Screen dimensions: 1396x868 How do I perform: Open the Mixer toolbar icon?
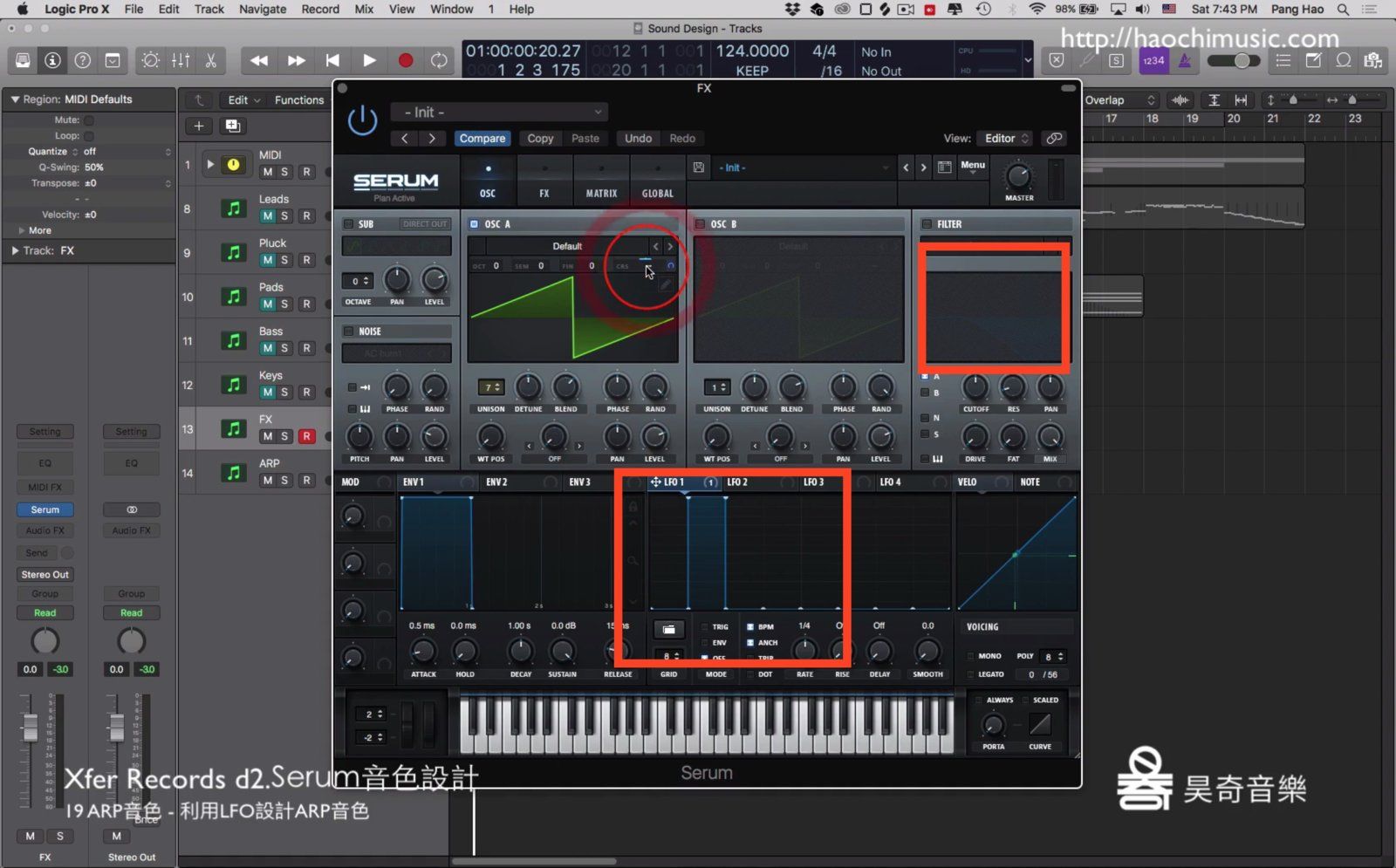tap(181, 60)
